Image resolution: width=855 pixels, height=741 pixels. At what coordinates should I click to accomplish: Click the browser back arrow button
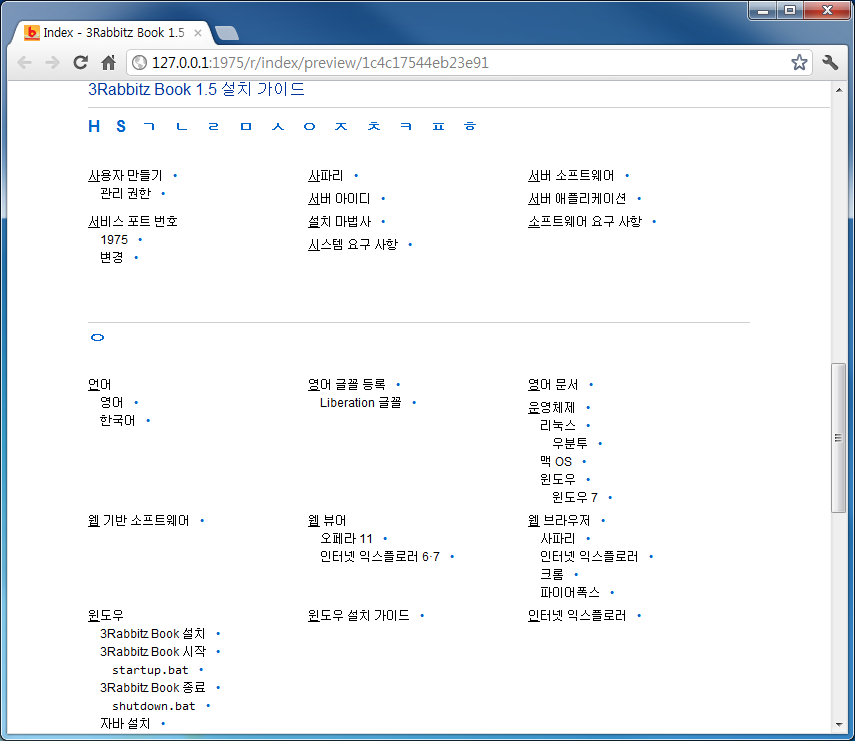tap(25, 63)
